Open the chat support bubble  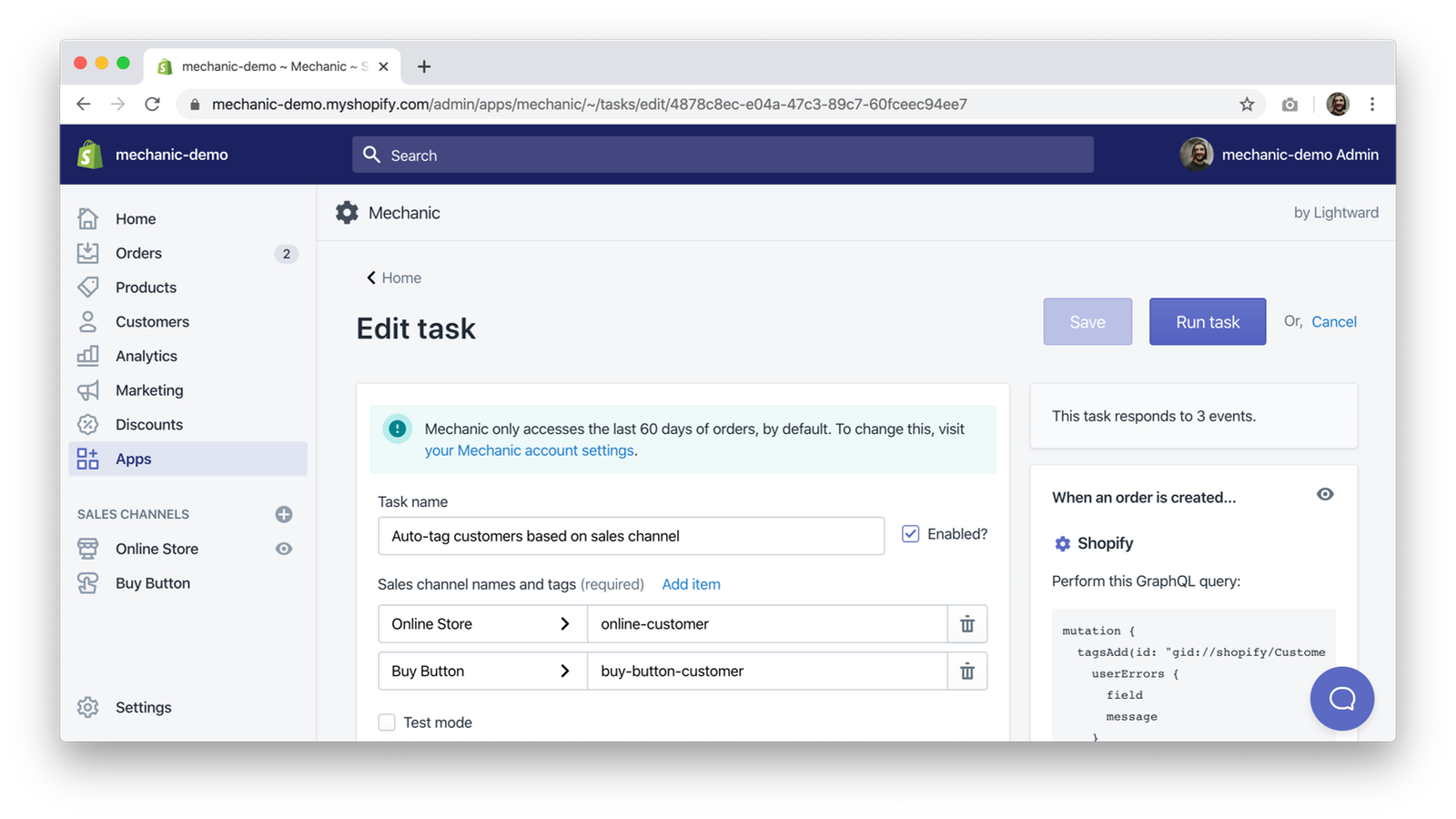click(1341, 699)
